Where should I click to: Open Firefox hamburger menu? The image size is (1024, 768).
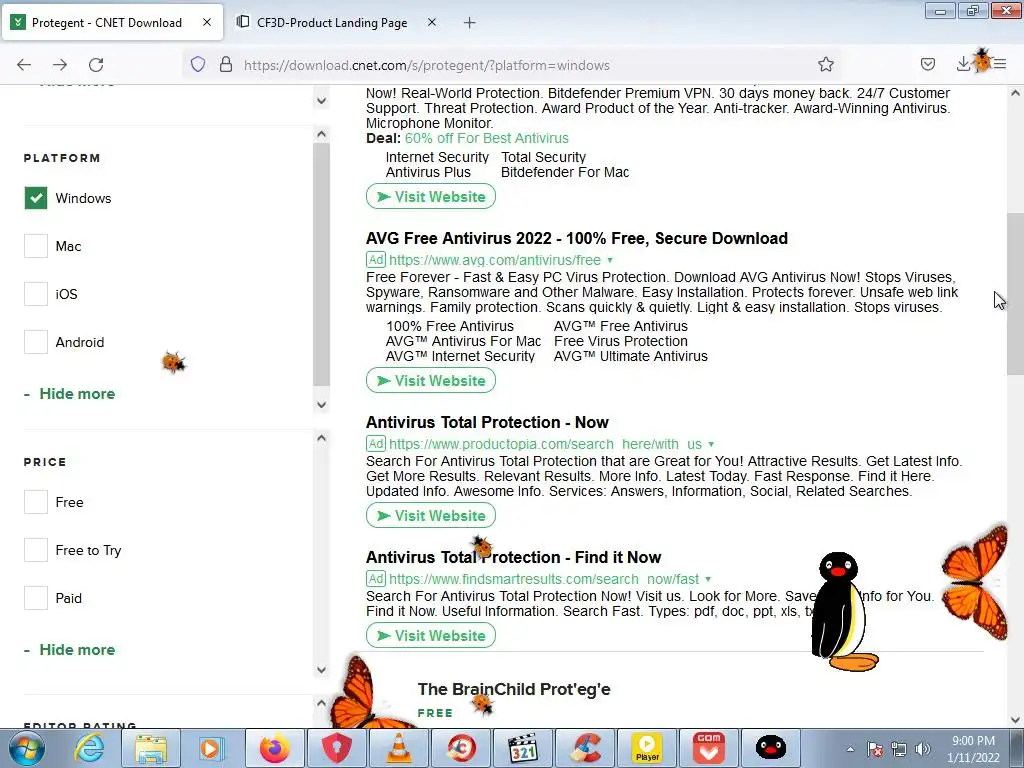click(1000, 65)
